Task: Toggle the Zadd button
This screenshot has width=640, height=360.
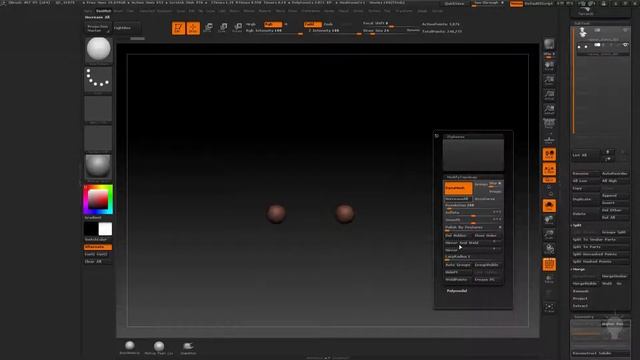Action: point(313,24)
